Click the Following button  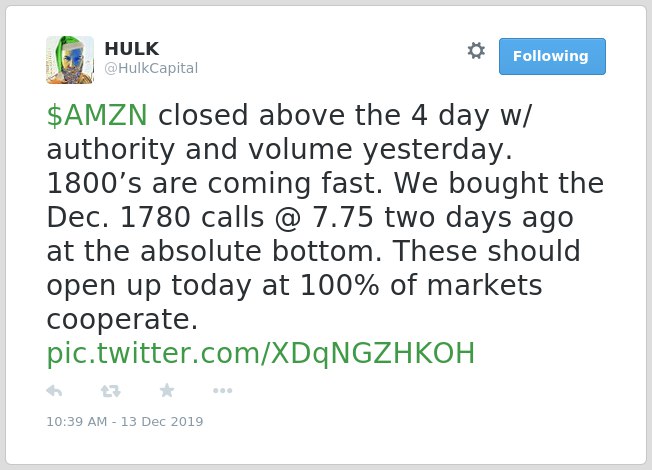(552, 57)
